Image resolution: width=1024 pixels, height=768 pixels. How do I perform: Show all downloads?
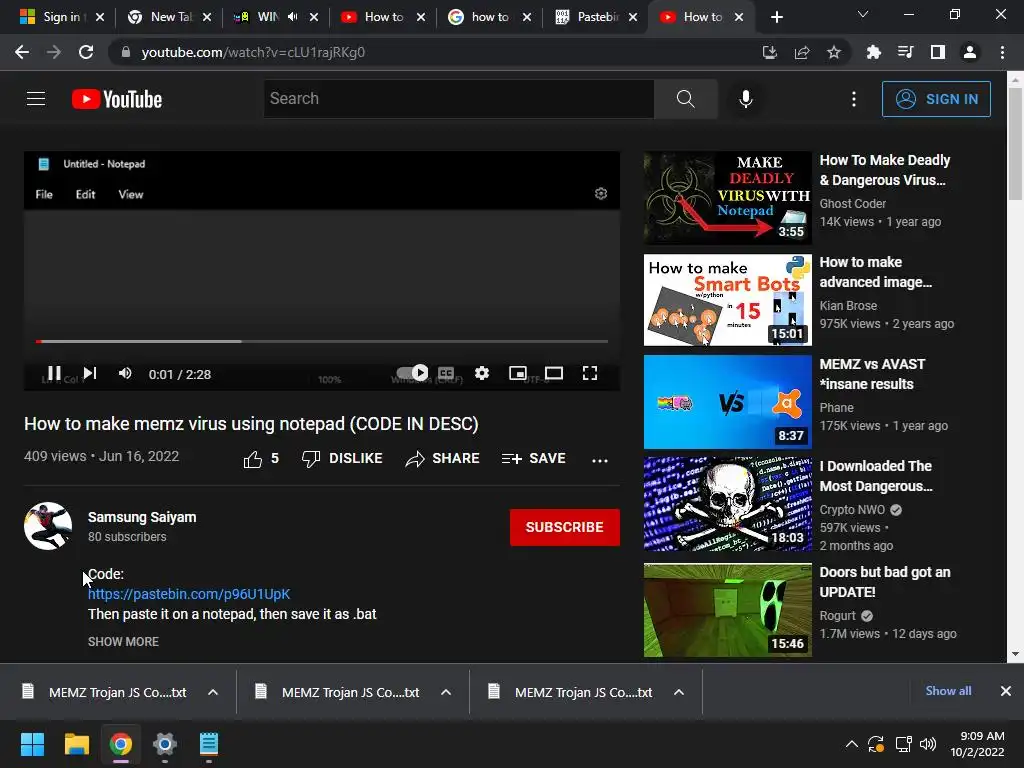pyautogui.click(x=948, y=691)
